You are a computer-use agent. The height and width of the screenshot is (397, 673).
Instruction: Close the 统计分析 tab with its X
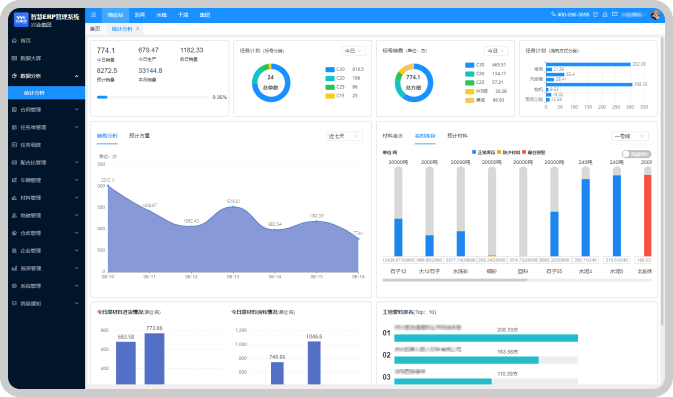(x=138, y=29)
